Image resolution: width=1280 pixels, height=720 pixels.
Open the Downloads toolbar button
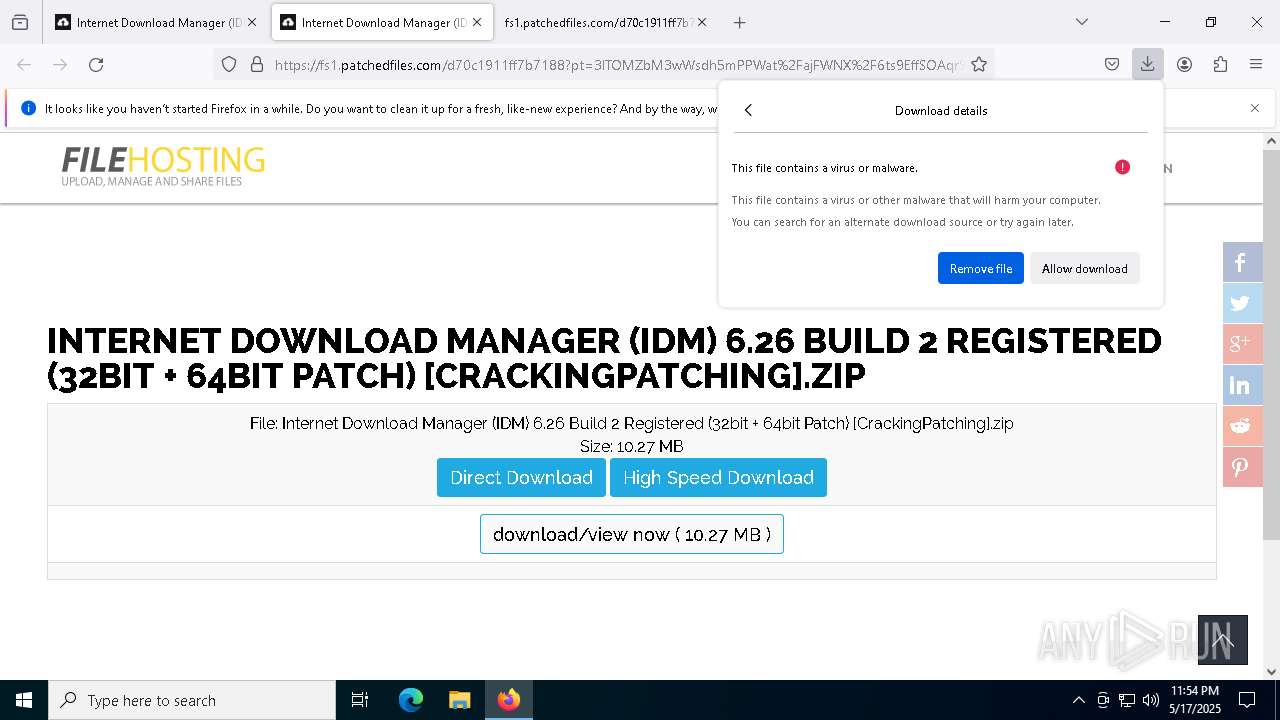point(1147,64)
